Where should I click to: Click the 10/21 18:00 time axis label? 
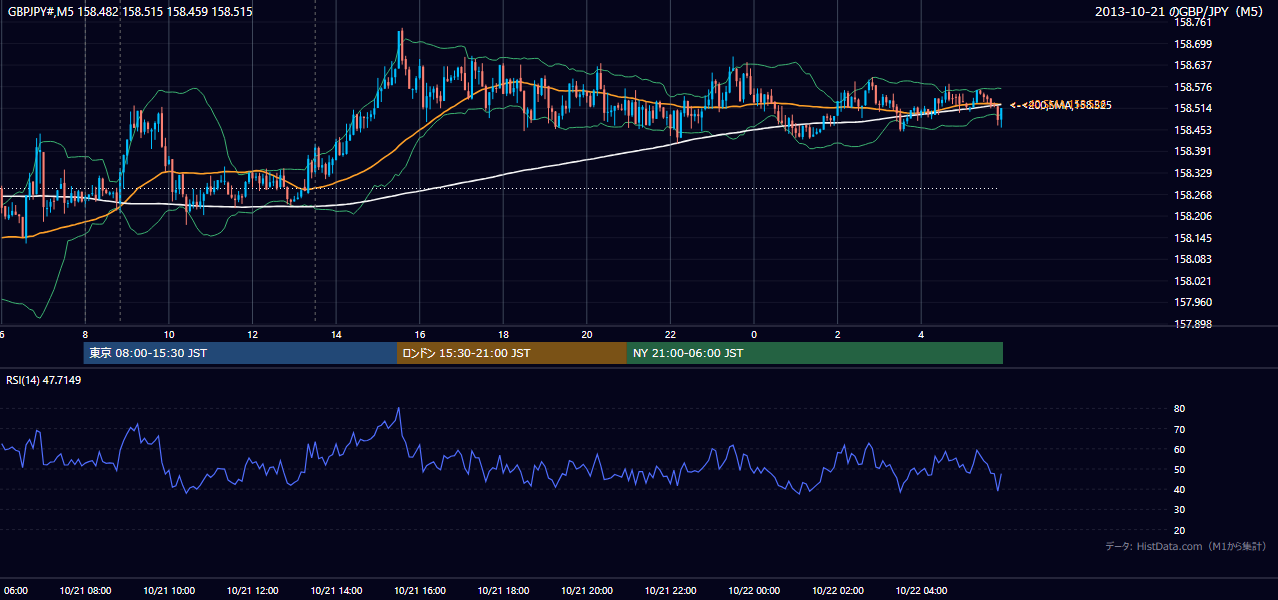click(x=503, y=591)
